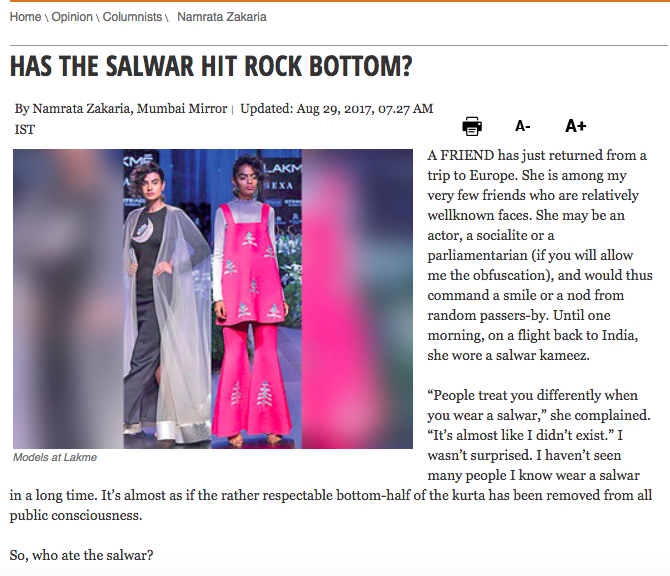Image resolution: width=670 pixels, height=576 pixels.
Task: Click the paragraph starting 'A FRIEND has just returned'
Action: [x=540, y=255]
